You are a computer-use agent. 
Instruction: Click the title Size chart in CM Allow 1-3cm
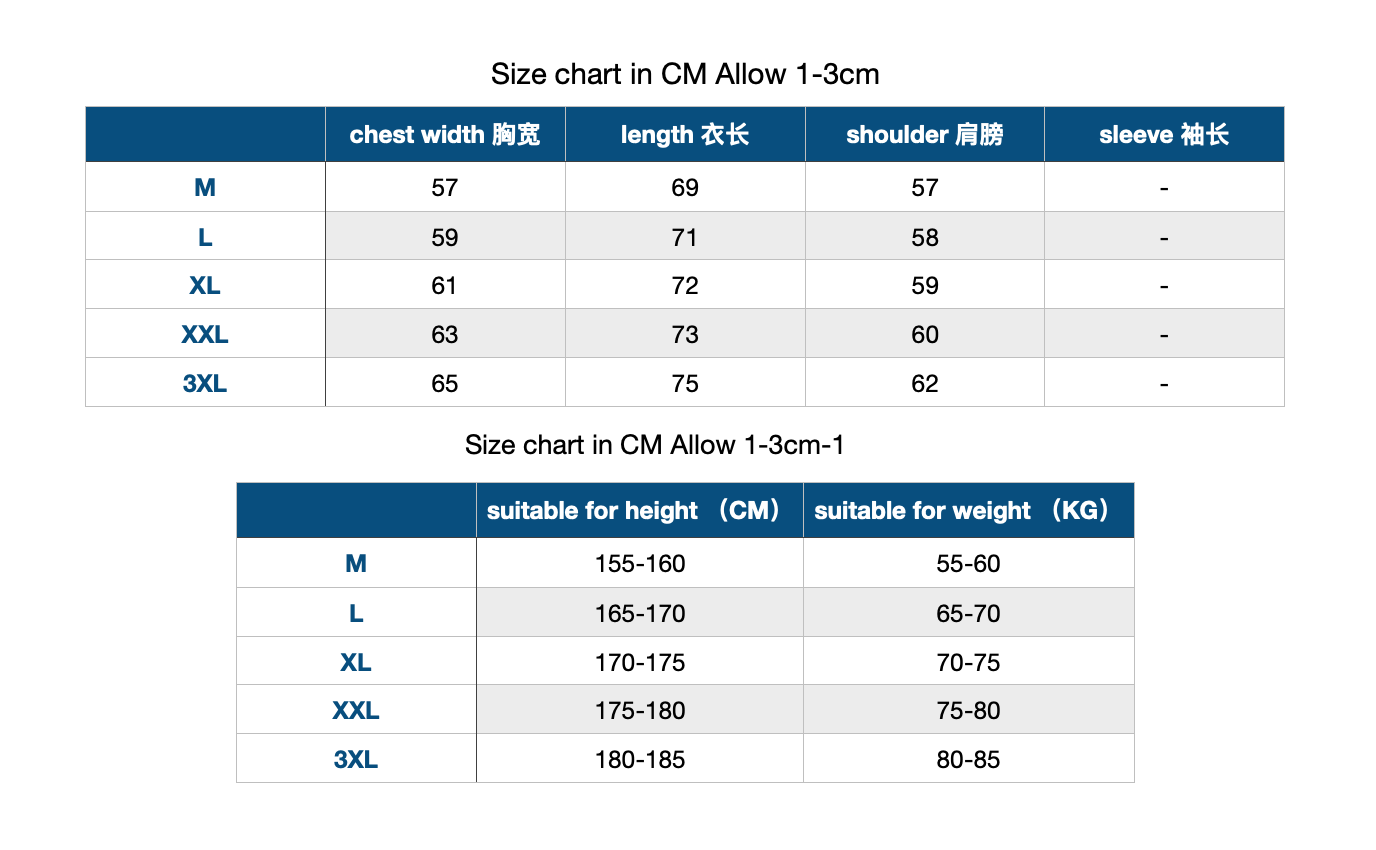point(685,74)
